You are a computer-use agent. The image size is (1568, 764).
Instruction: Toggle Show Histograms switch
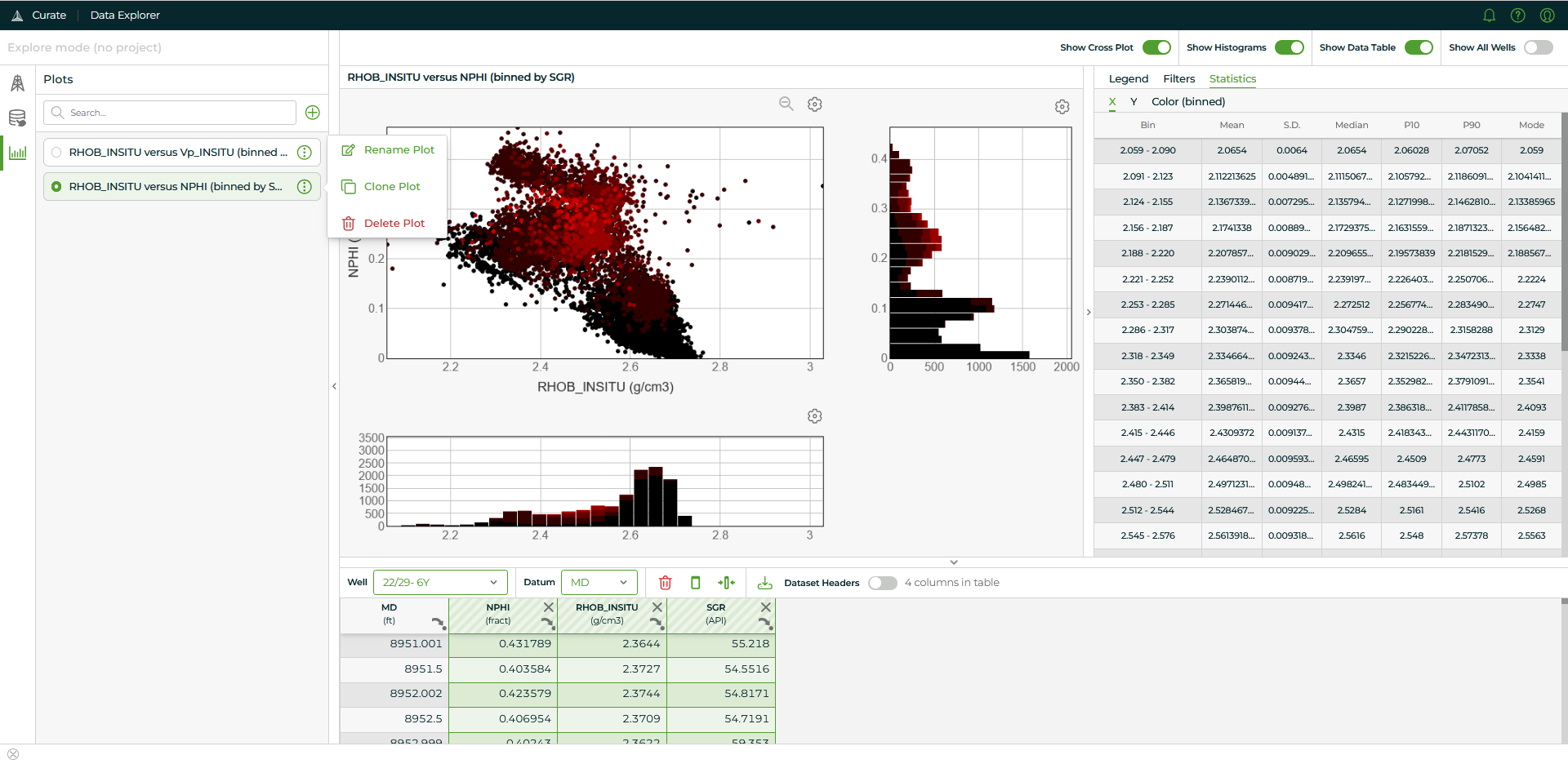[1290, 47]
